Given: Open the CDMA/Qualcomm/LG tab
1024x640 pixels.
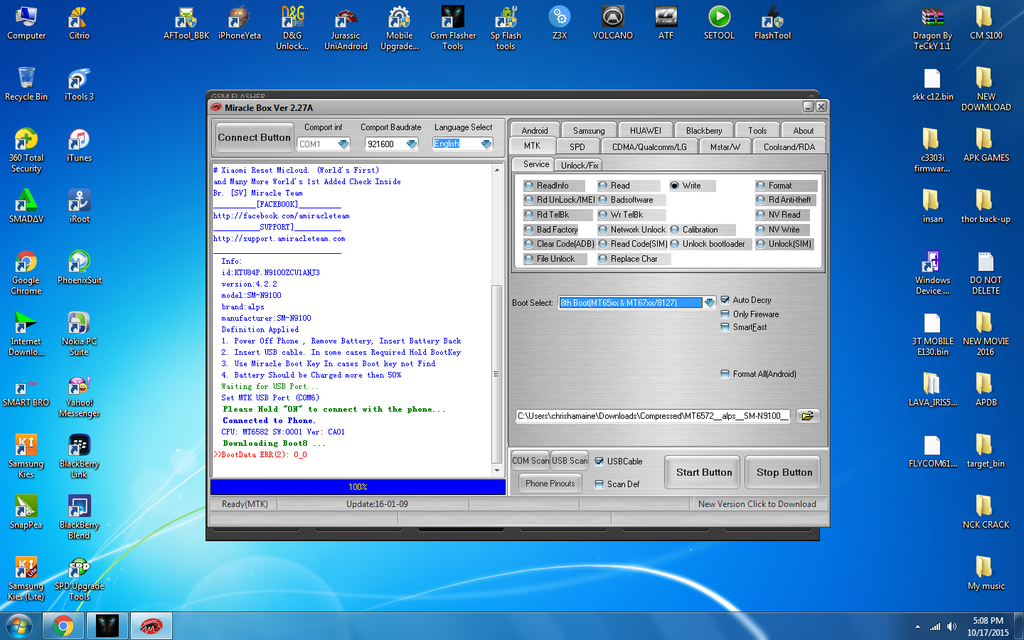Looking at the screenshot, I should tap(649, 146).
